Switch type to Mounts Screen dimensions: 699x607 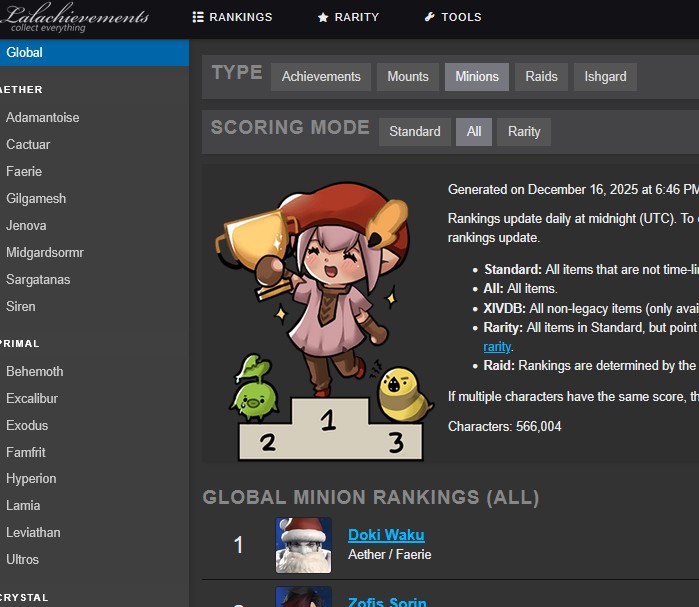pos(408,77)
